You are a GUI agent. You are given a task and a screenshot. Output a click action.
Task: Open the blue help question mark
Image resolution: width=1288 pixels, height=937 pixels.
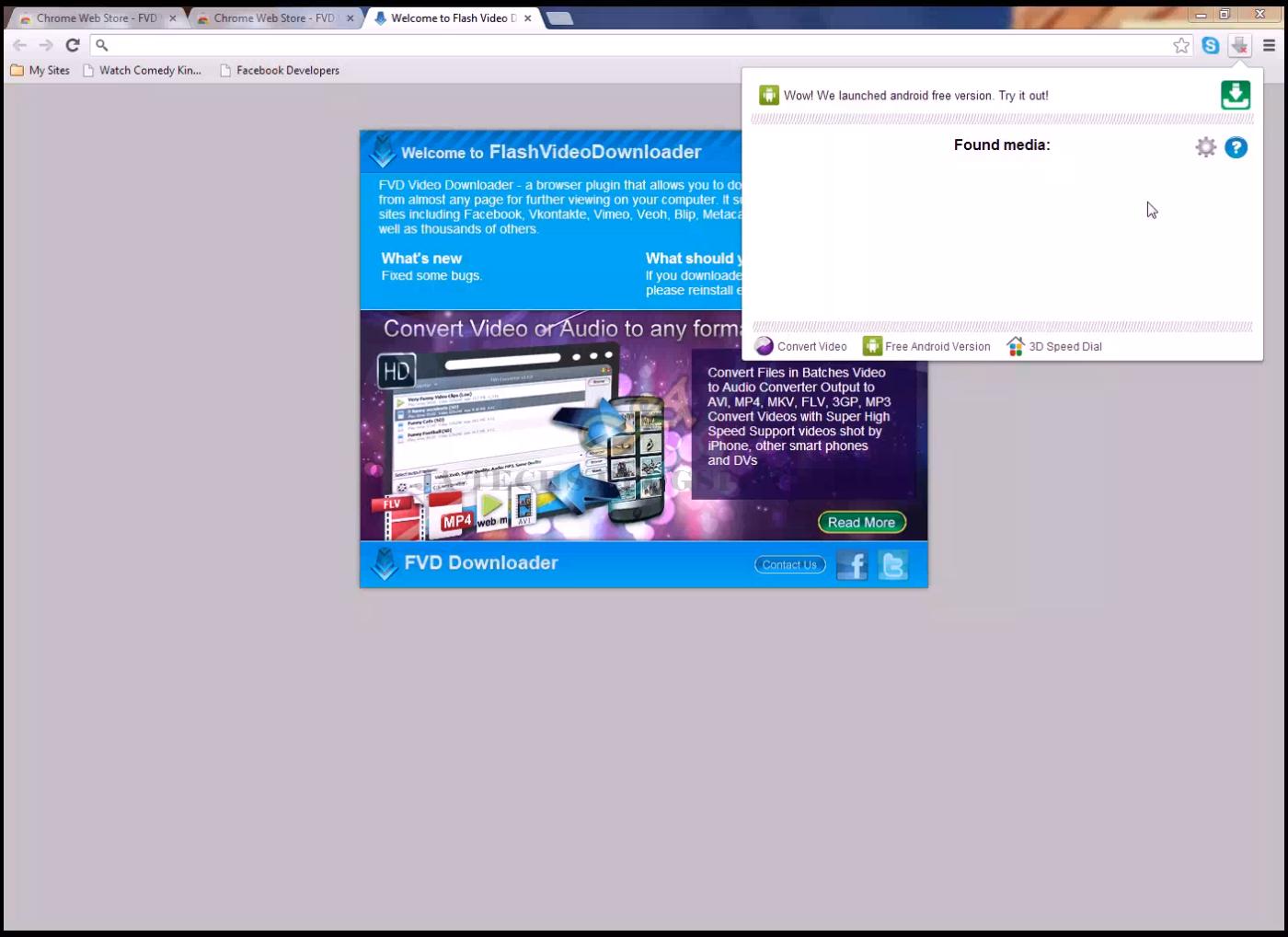[1236, 147]
